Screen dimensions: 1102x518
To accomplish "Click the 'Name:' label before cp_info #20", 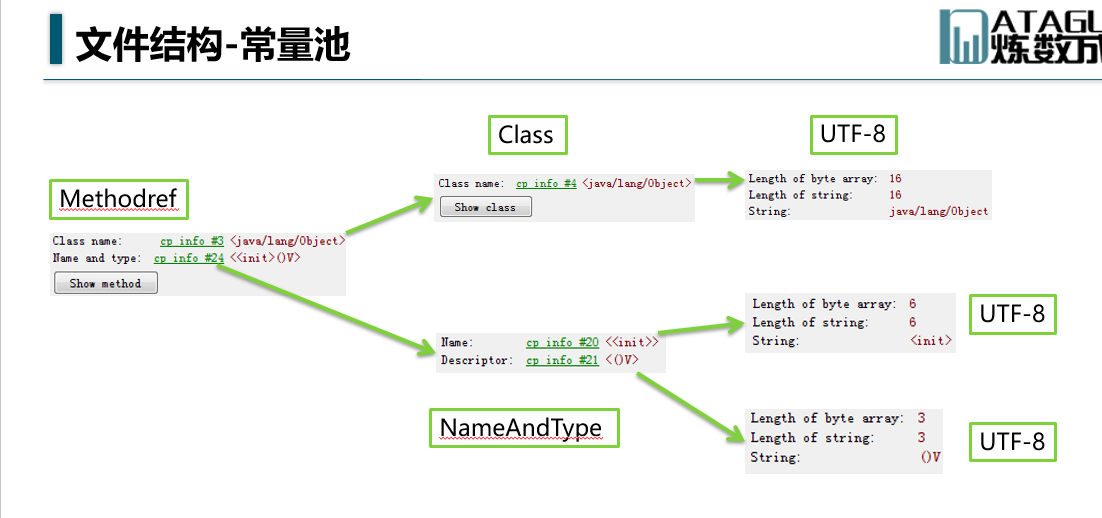I will click(x=458, y=342).
